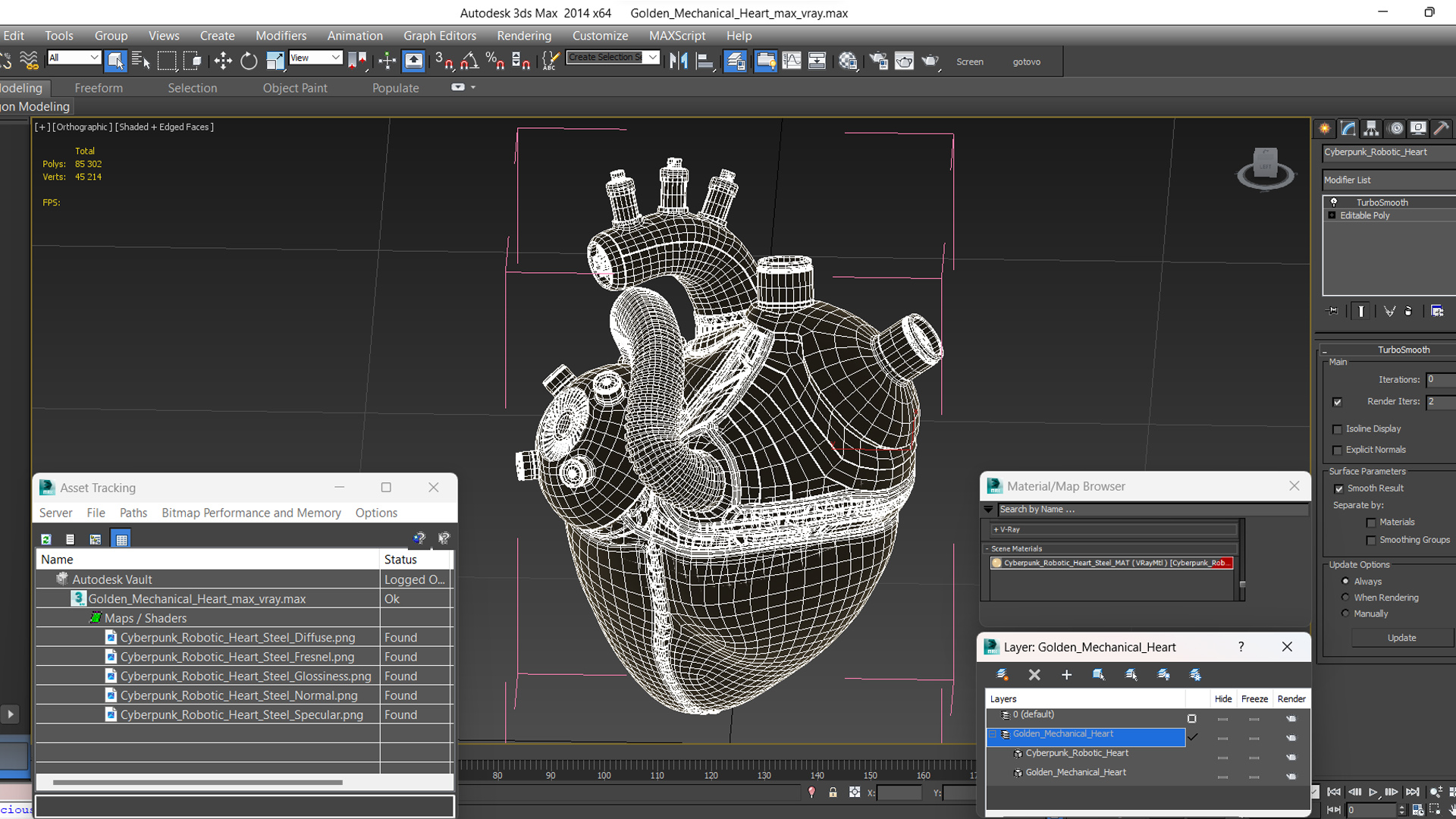
Task: Click the Mirror tool icon
Action: tap(679, 61)
